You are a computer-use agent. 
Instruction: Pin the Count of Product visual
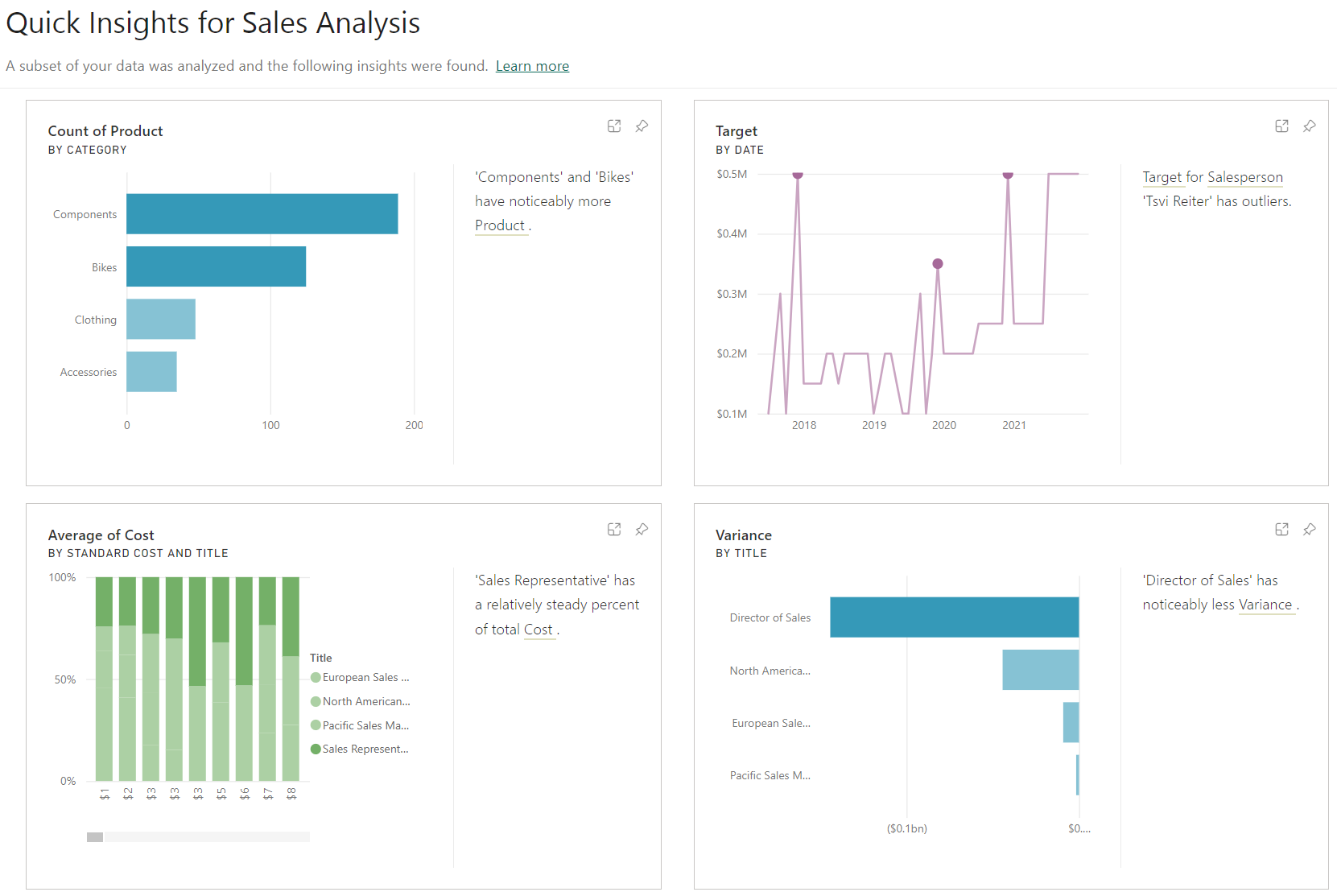642,126
